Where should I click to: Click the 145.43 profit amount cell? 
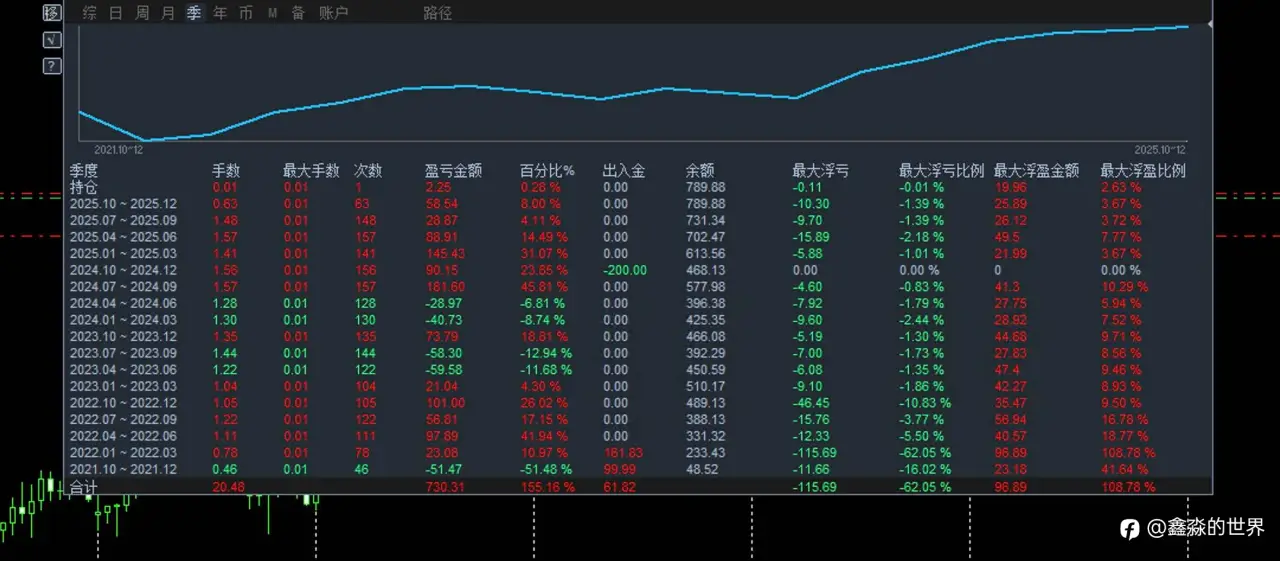[445, 254]
